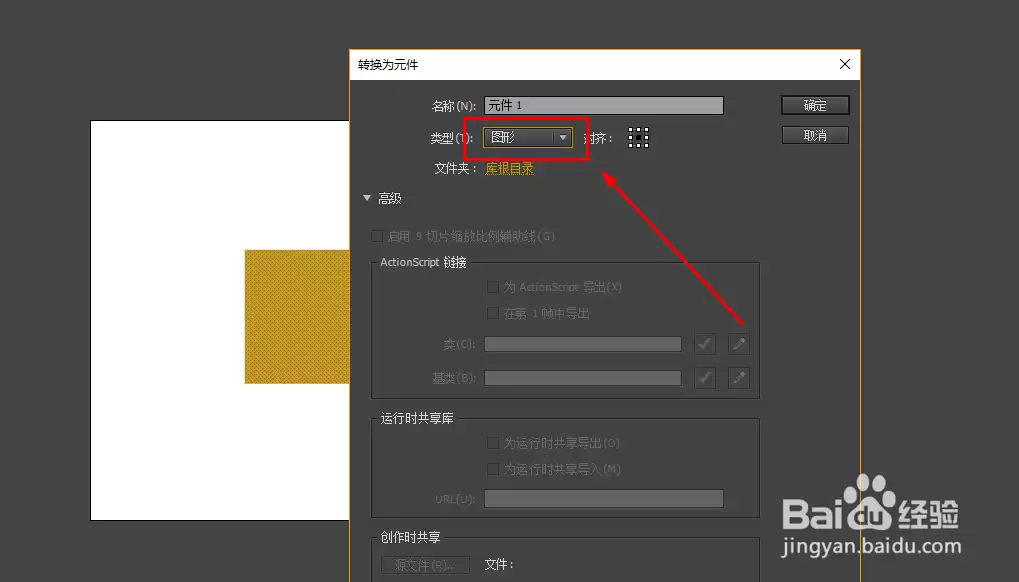Toggle 启用 9 切片缩放比例辅助线 checkbox
Screen dimensions: 1019x582
377,236
